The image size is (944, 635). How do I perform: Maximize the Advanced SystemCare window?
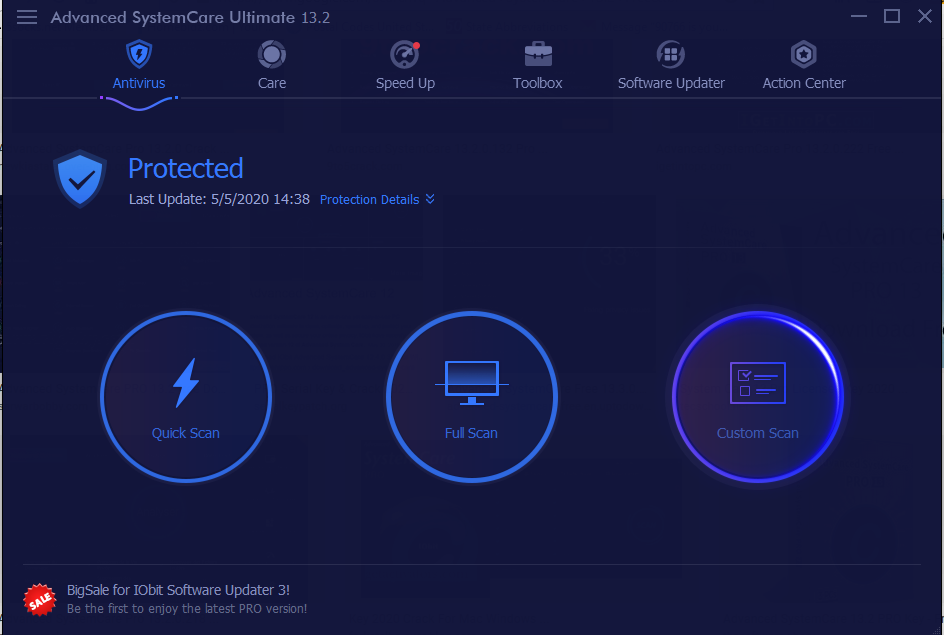(x=892, y=16)
